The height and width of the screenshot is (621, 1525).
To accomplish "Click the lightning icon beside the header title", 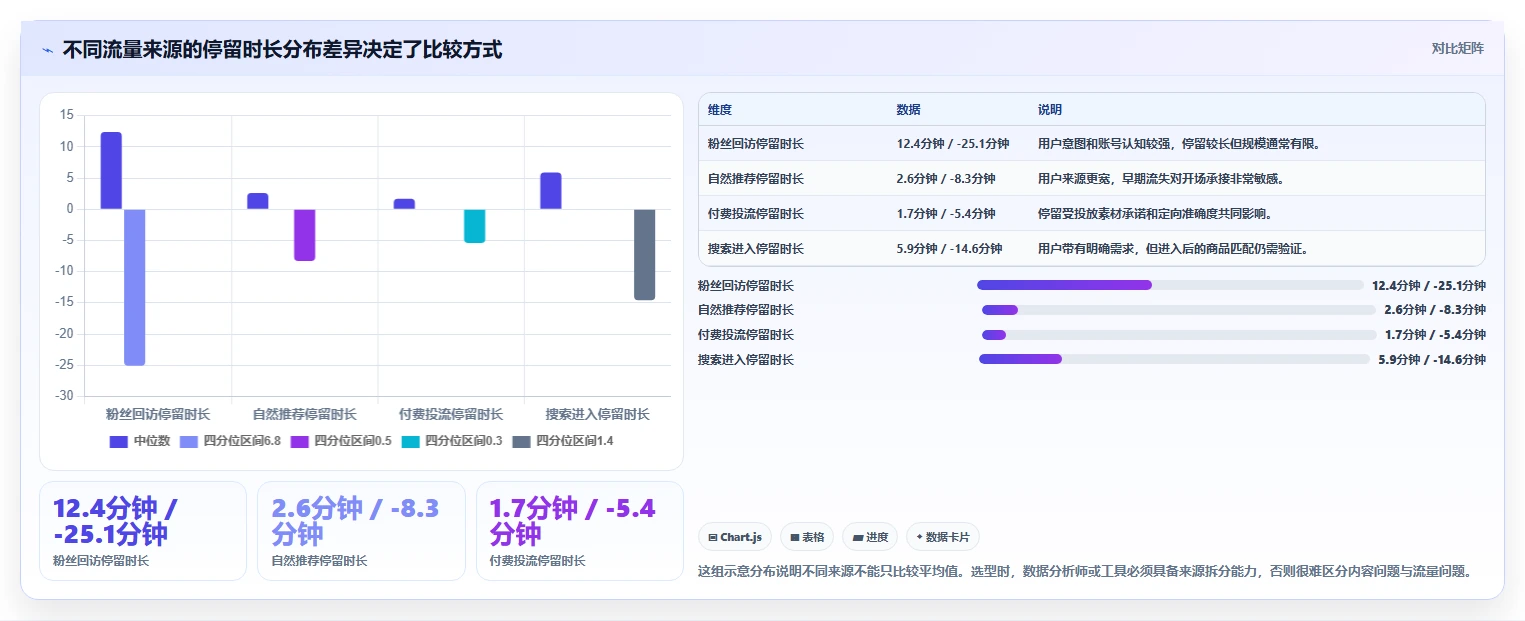I will [47, 50].
